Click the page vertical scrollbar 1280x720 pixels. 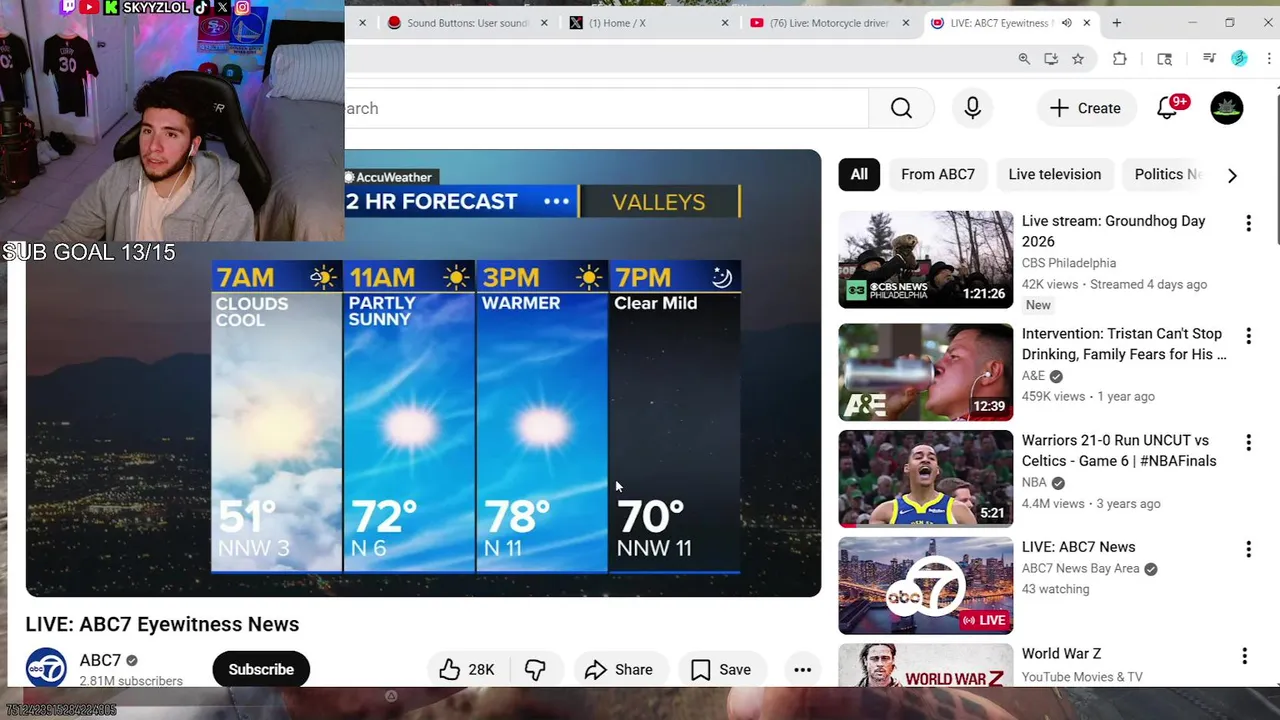[1276, 166]
